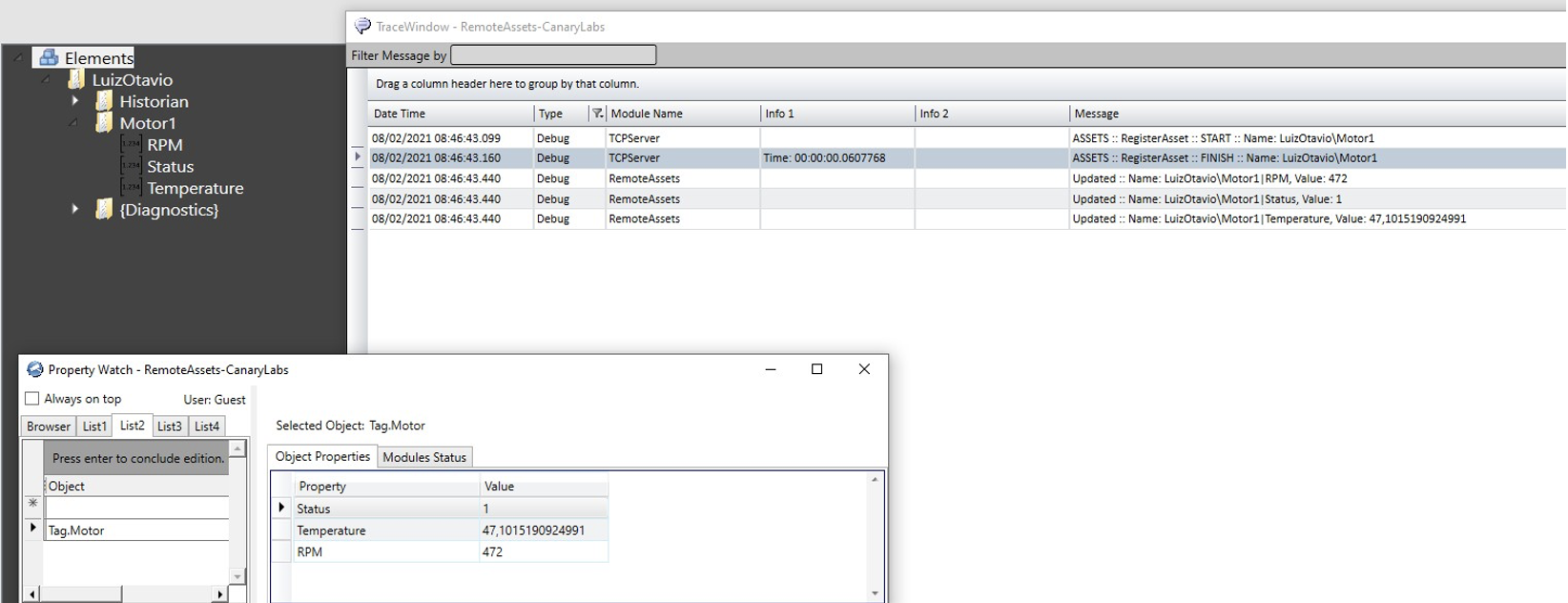1568x603 pixels.
Task: Select the RPM tag in the tree
Action: tap(165, 145)
